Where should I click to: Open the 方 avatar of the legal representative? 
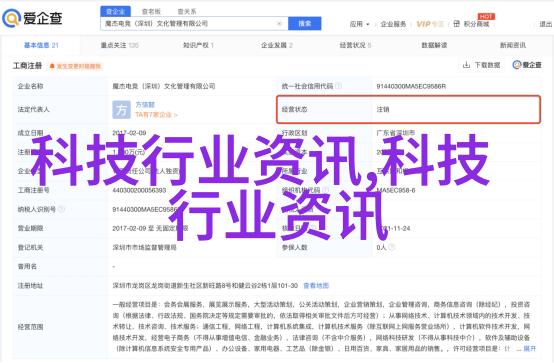[121, 110]
